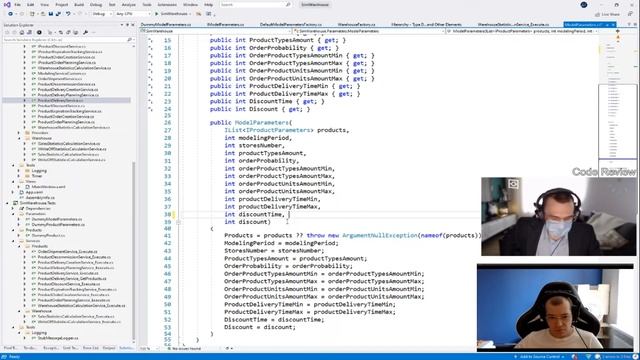Viewport: 640px width, 360px height.
Task: Select the Logging folder under Tools
Action: (x=39, y=171)
